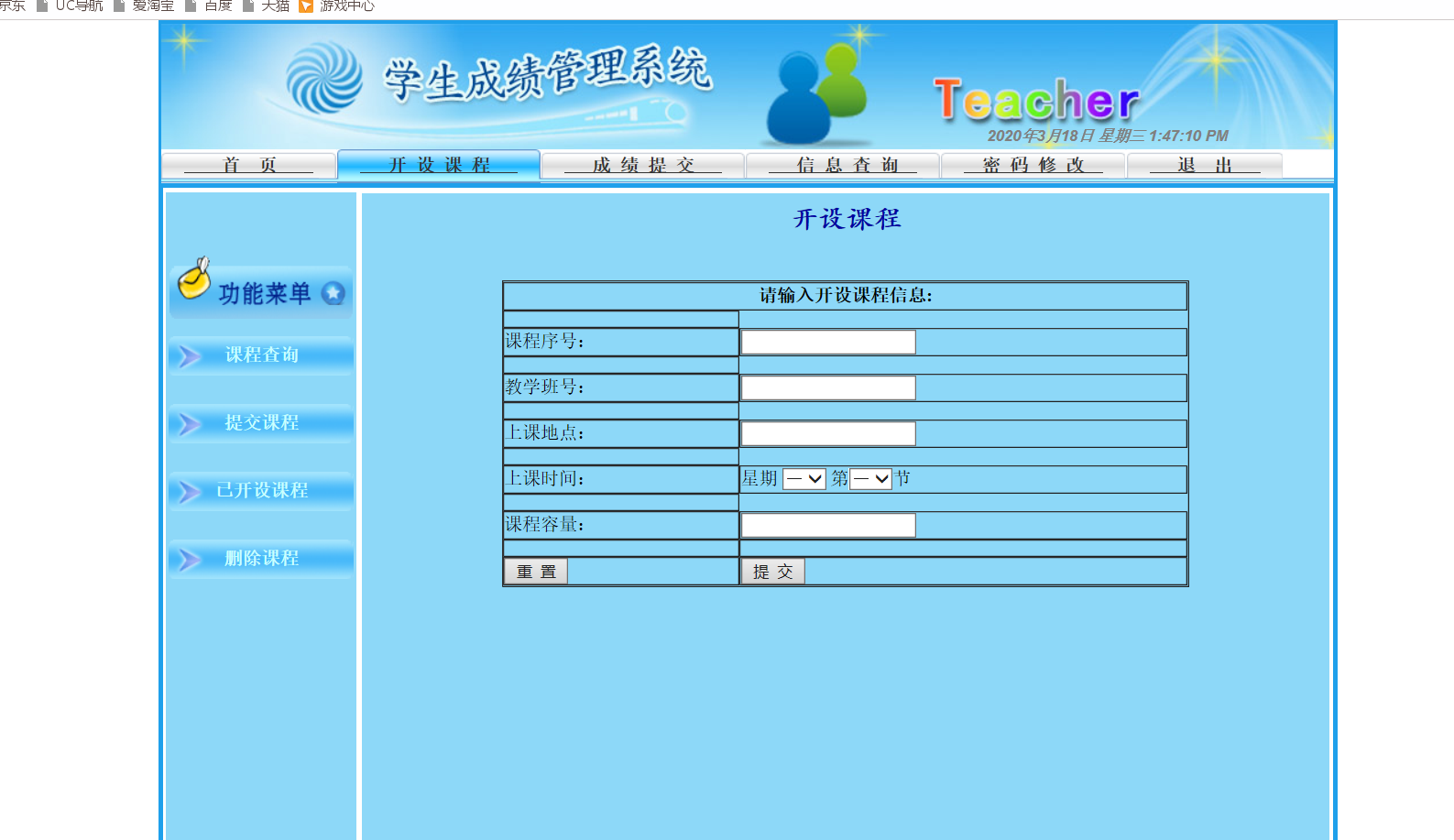Open 已开设课程 in the sidebar menu
Screen dimensions: 1454x840
pos(261,491)
